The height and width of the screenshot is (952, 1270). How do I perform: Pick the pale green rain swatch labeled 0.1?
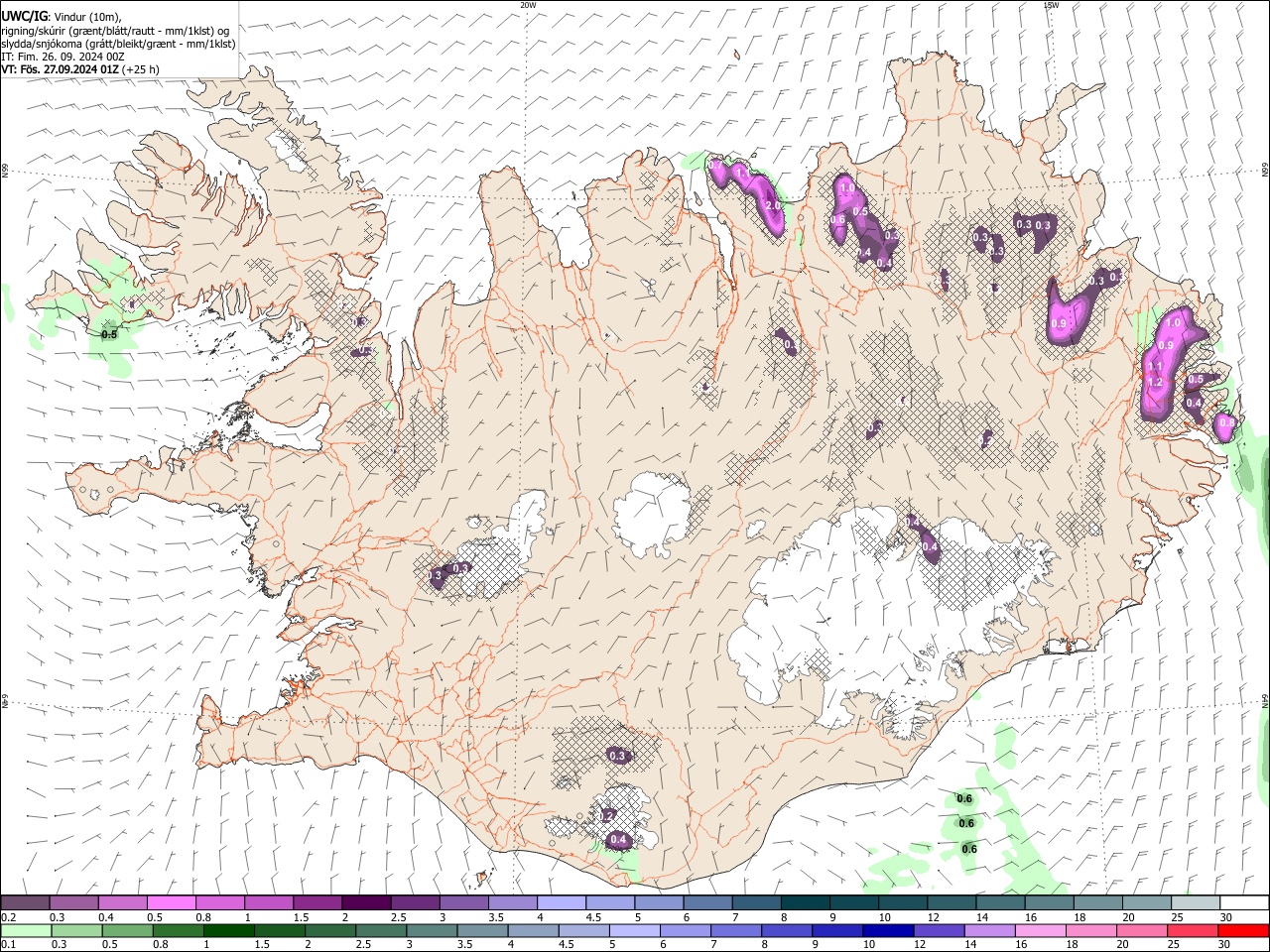(26, 930)
